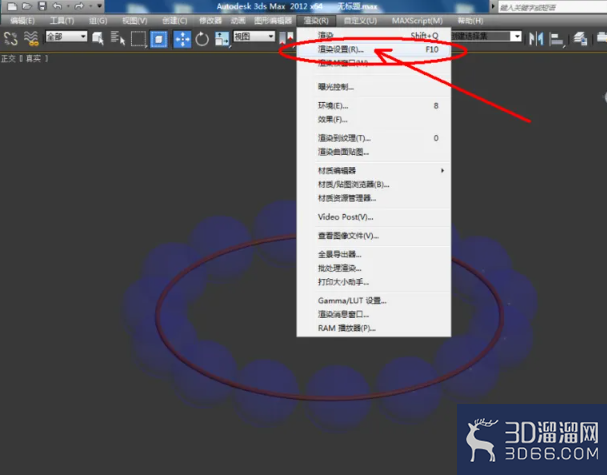Choose Video Post(V)... menu entry
This screenshot has height=475, width=607.
(x=374, y=217)
